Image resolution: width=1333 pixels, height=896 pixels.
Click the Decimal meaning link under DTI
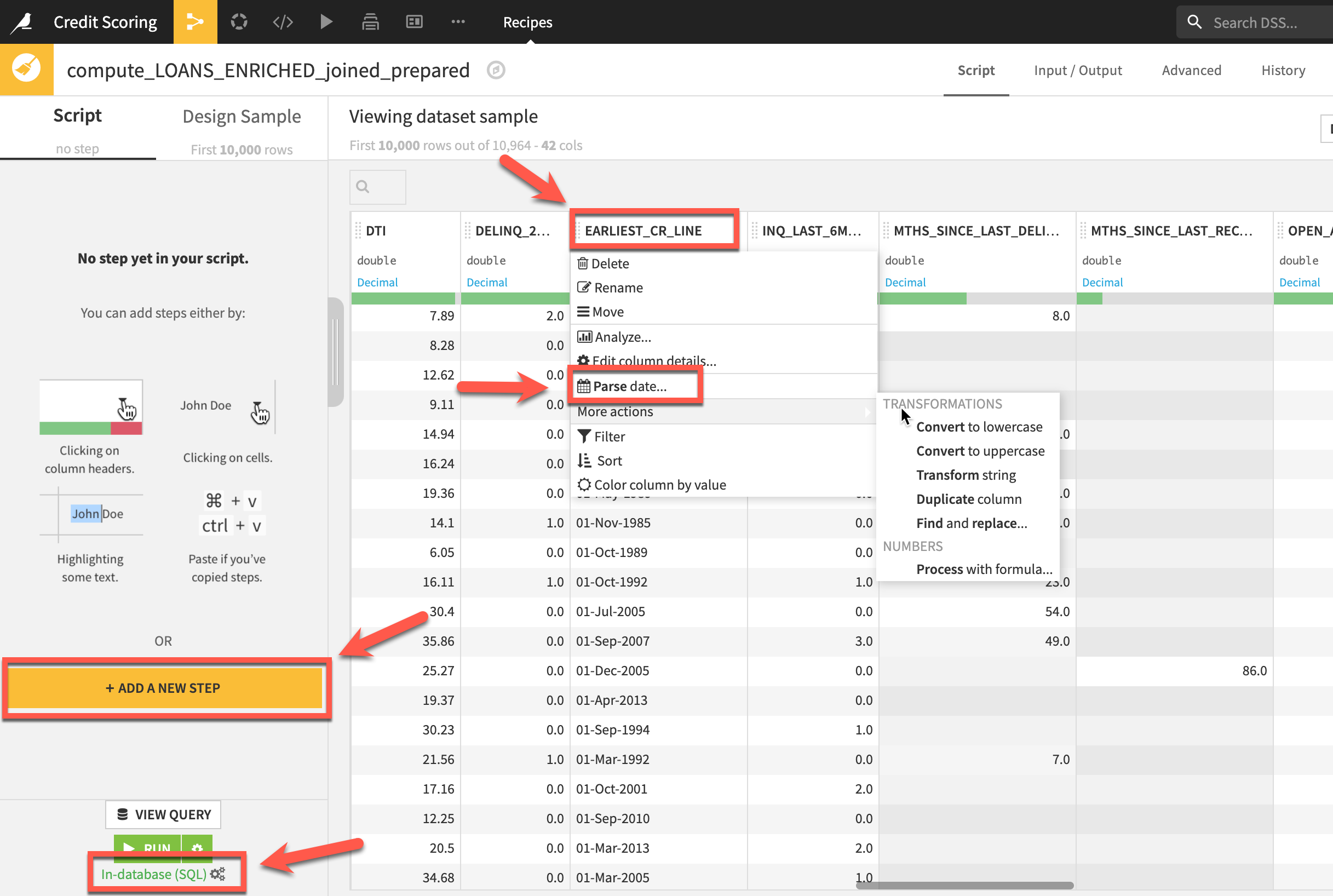coord(377,282)
